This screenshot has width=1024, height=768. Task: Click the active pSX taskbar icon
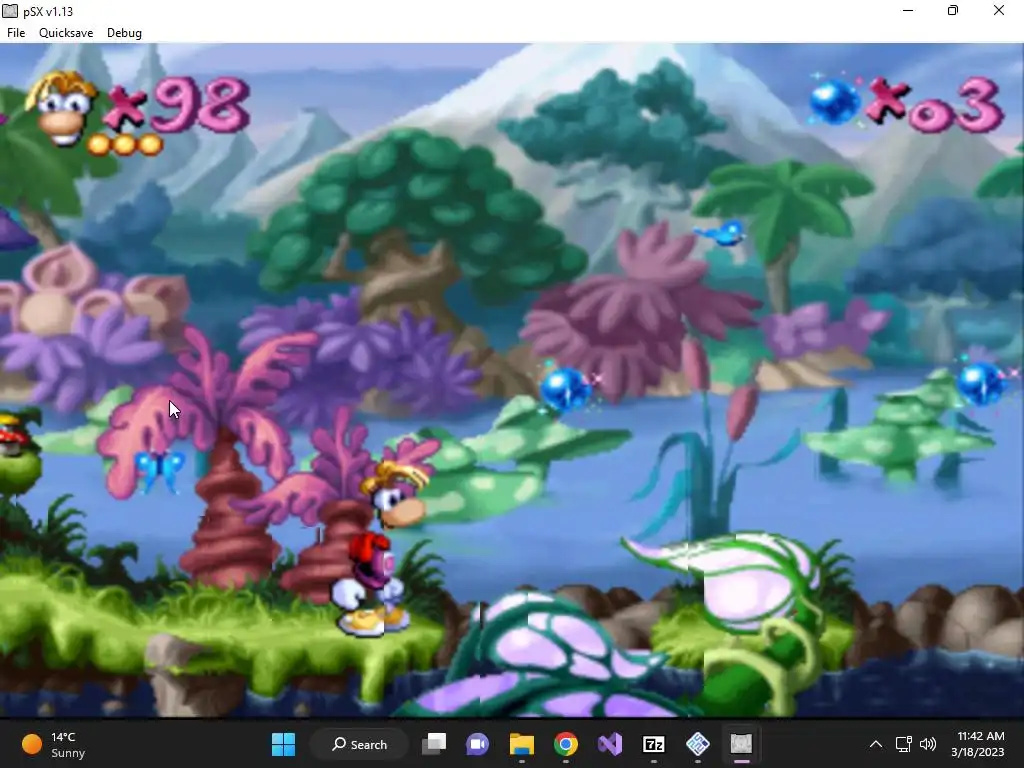click(x=741, y=744)
